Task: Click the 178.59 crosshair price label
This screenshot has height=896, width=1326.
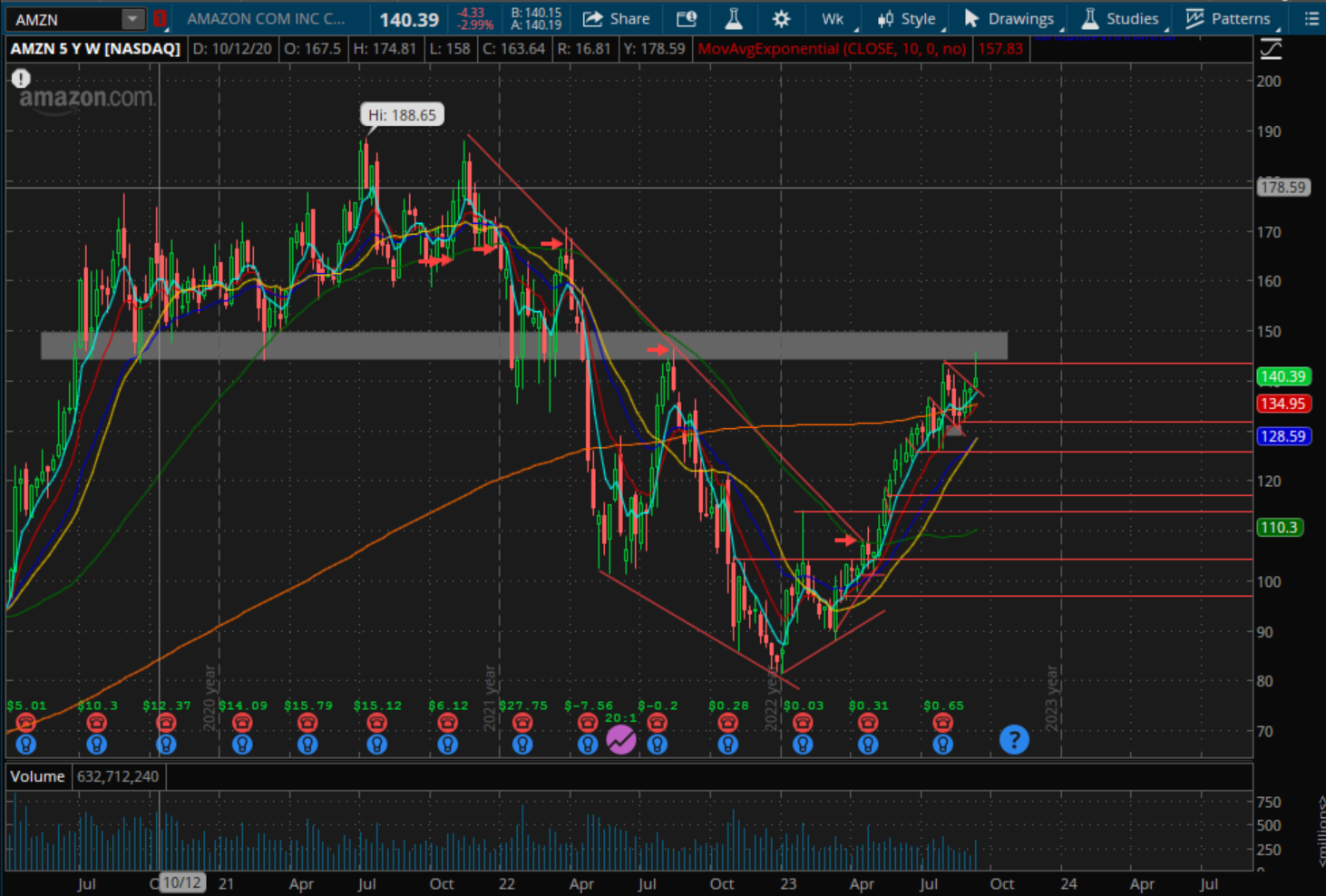Action: click(x=1283, y=188)
